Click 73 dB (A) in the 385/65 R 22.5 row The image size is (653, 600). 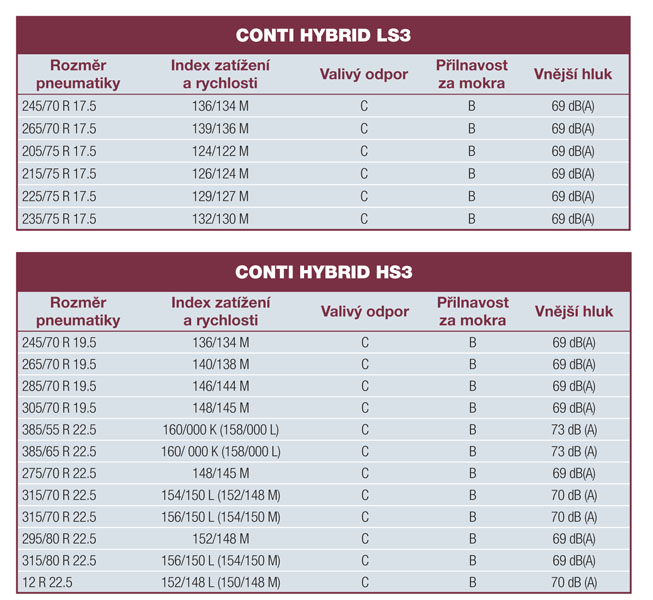[x=574, y=451]
